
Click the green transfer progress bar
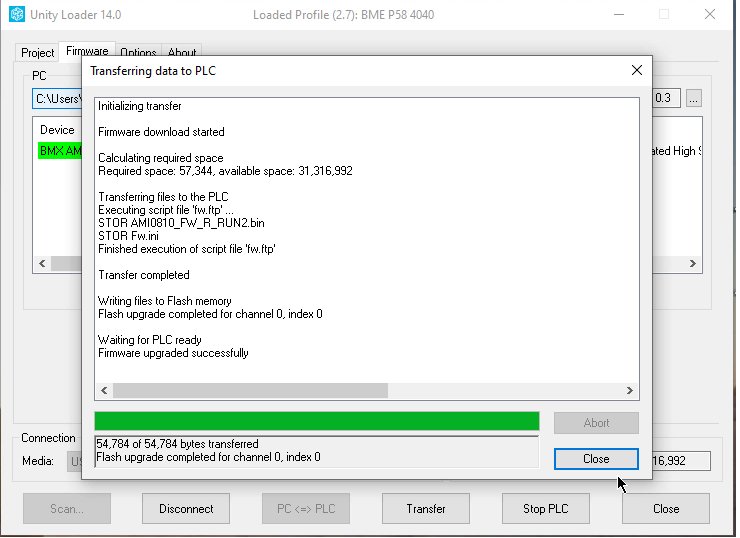(x=317, y=421)
